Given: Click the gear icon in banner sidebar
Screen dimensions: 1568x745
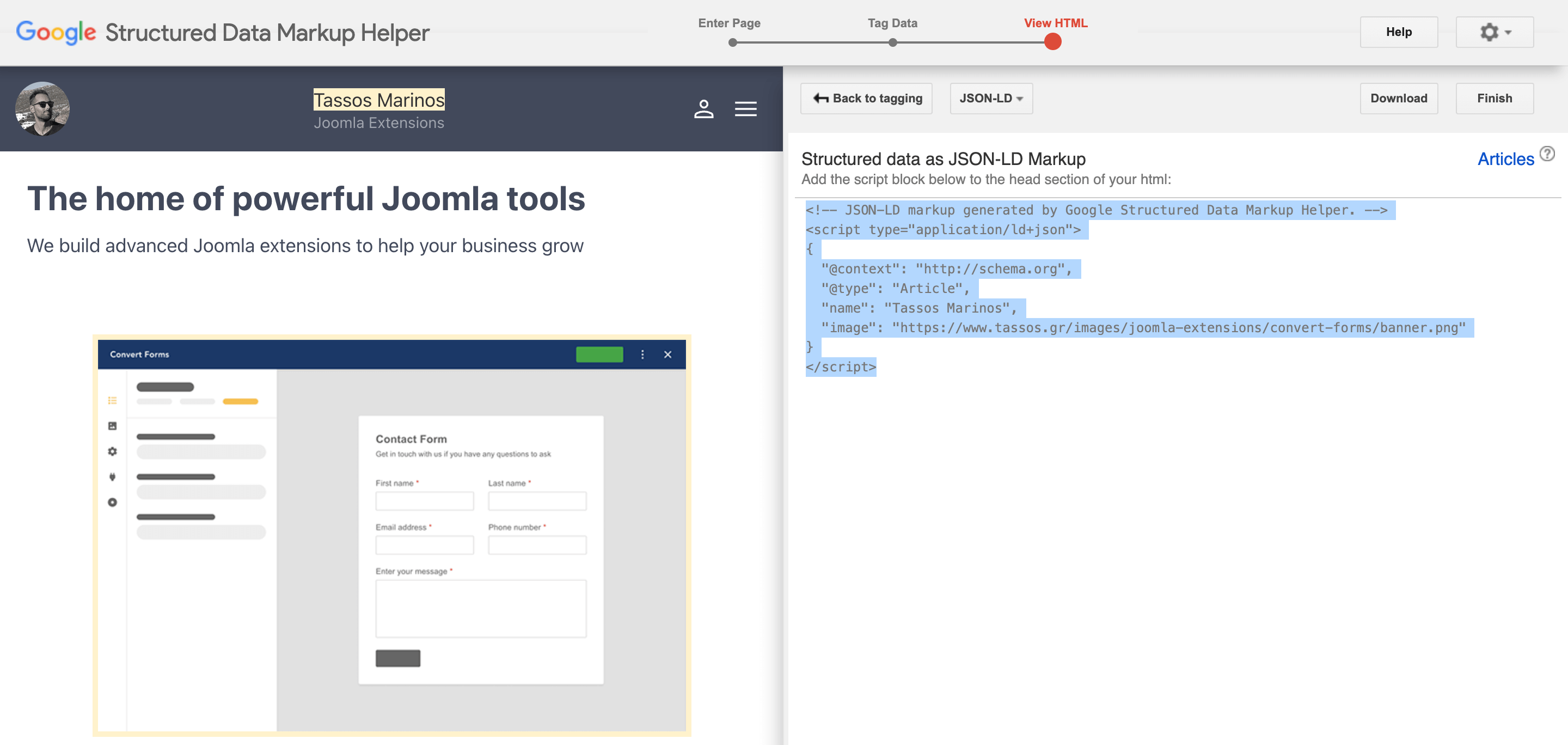Looking at the screenshot, I should point(112,451).
